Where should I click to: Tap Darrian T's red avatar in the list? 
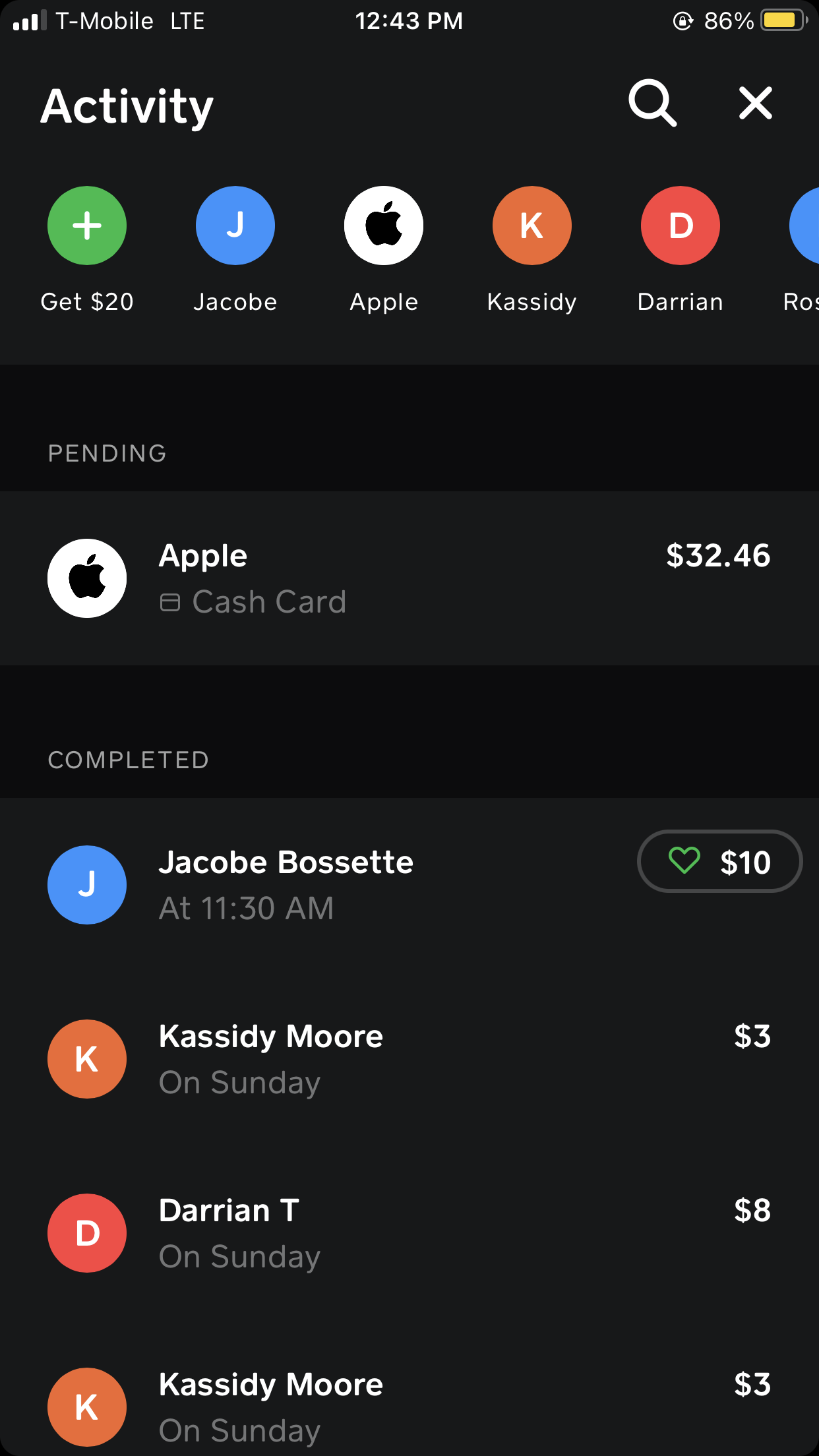coord(87,1232)
